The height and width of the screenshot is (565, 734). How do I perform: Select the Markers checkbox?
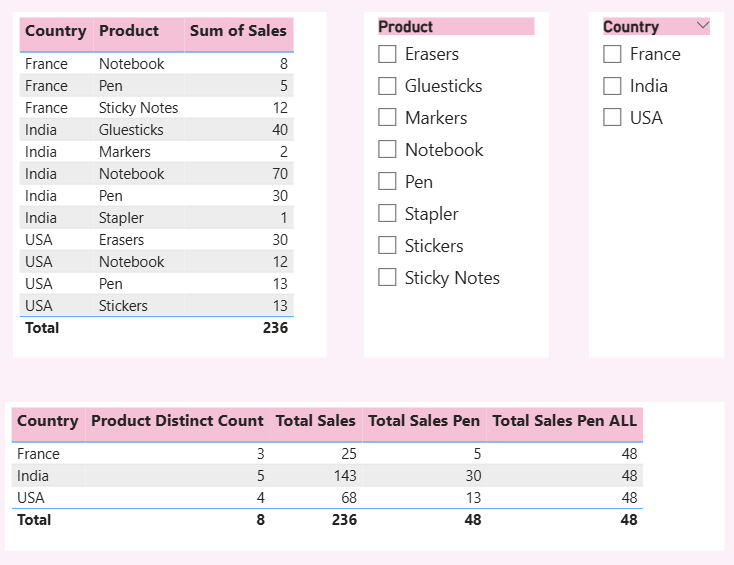(387, 118)
